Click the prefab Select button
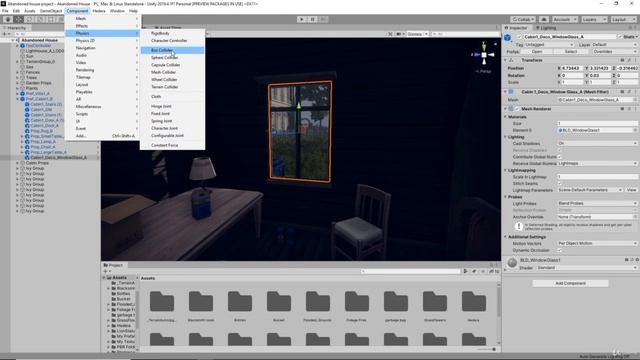Image resolution: width=640 pixels, height=360 pixels. tap(571, 51)
